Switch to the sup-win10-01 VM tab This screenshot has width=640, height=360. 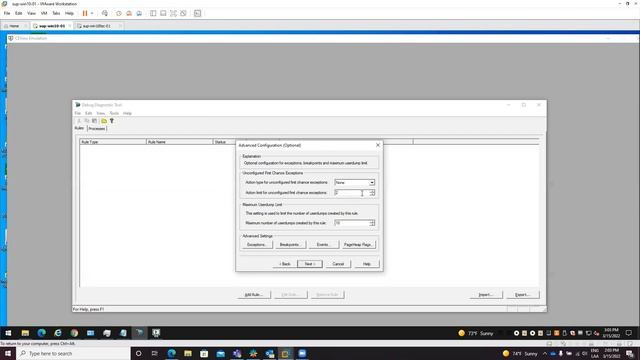(x=52, y=26)
